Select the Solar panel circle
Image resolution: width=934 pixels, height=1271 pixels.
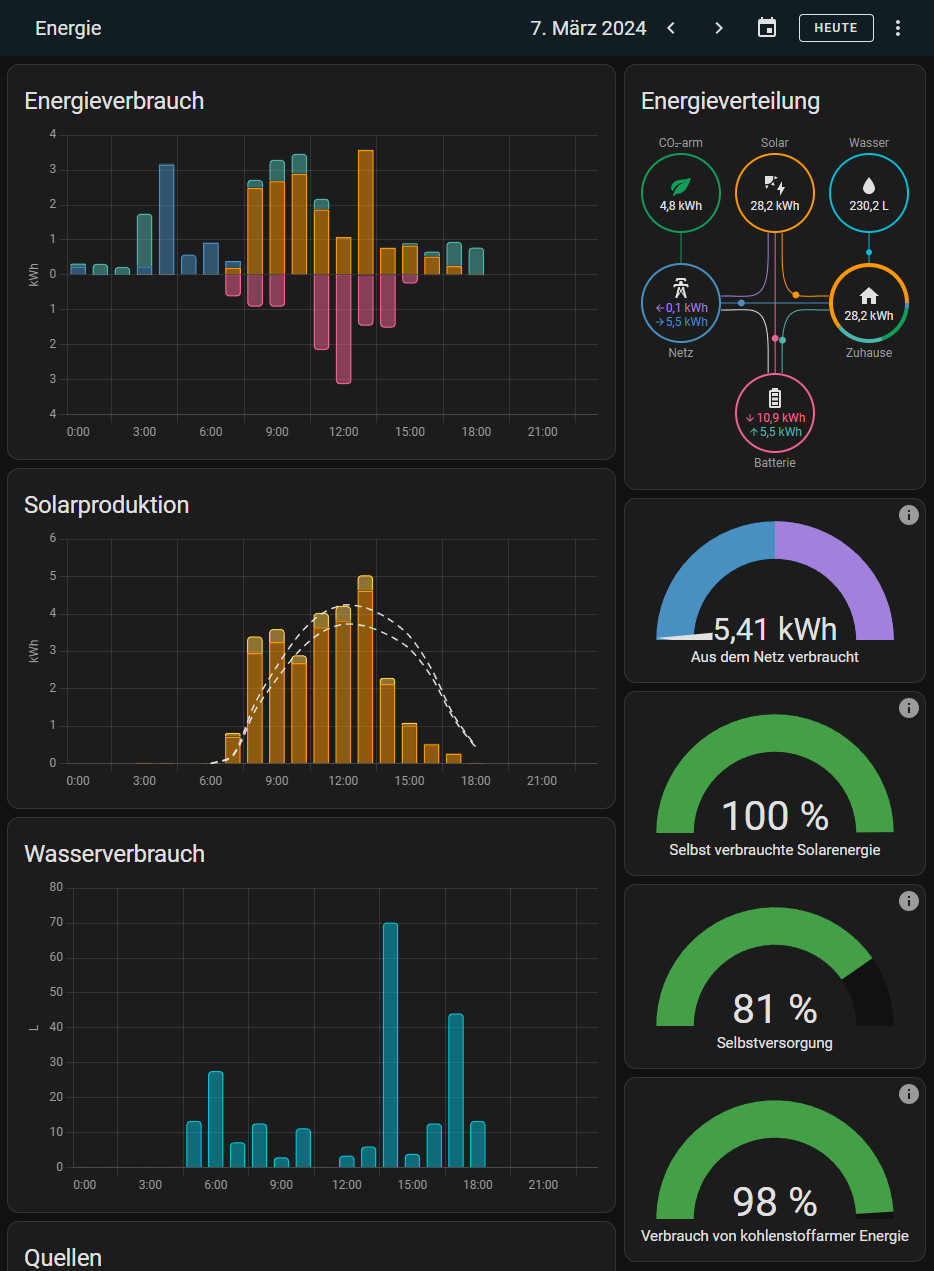click(775, 193)
